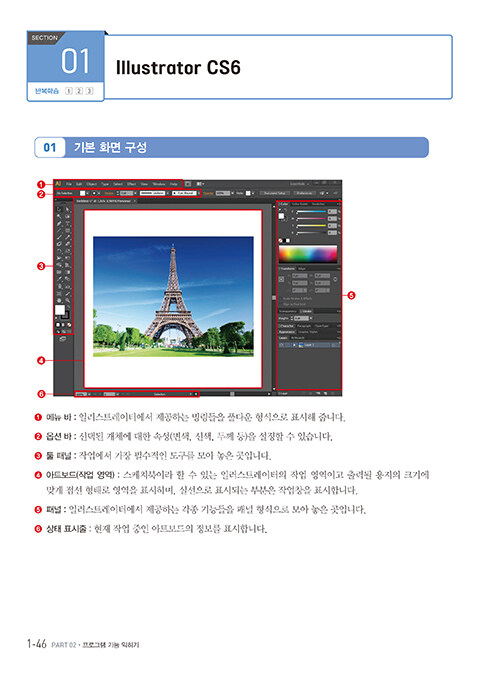Click the white Fill swatch in tool panel
This screenshot has width=500, height=676.
pyautogui.click(x=59, y=309)
